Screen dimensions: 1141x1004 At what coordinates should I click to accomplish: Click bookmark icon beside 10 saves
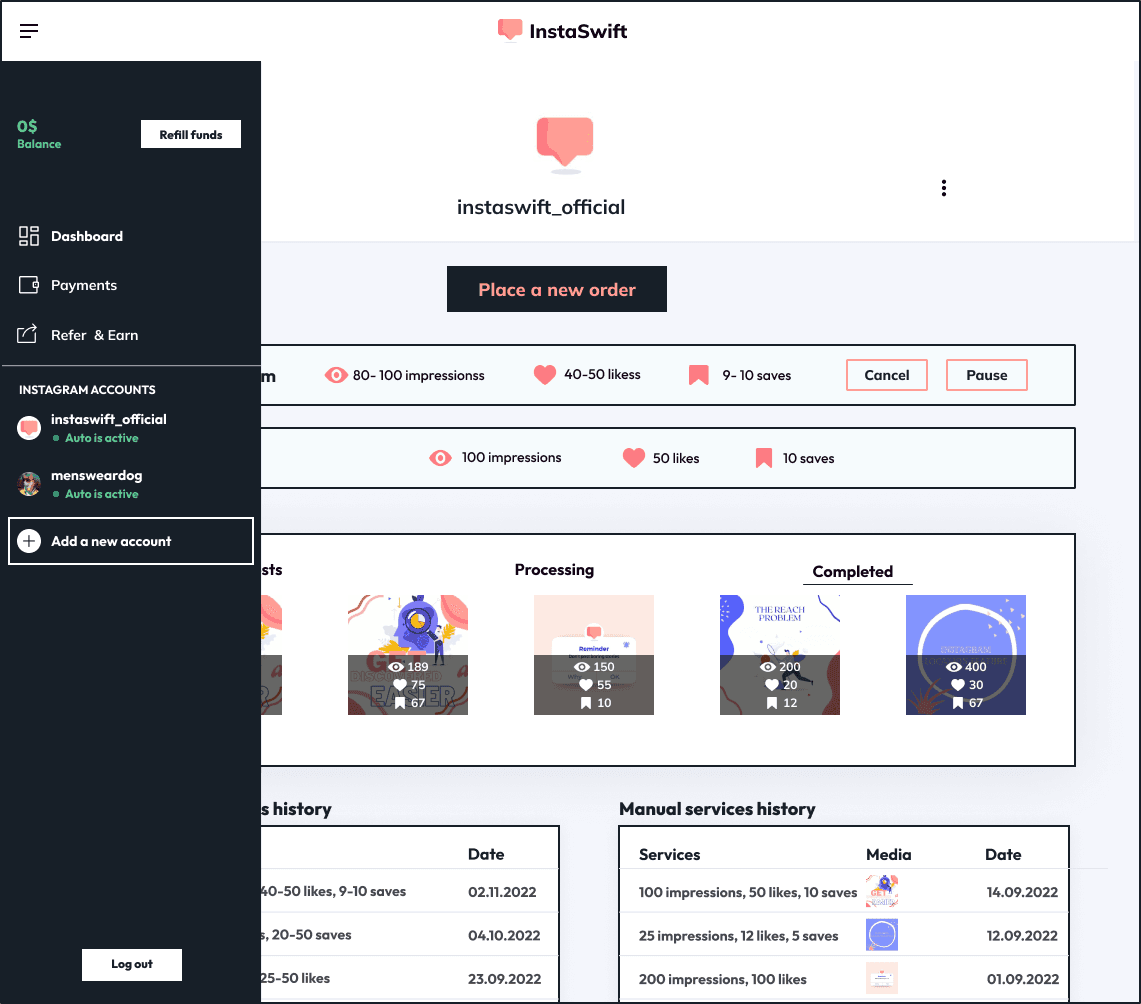763,458
